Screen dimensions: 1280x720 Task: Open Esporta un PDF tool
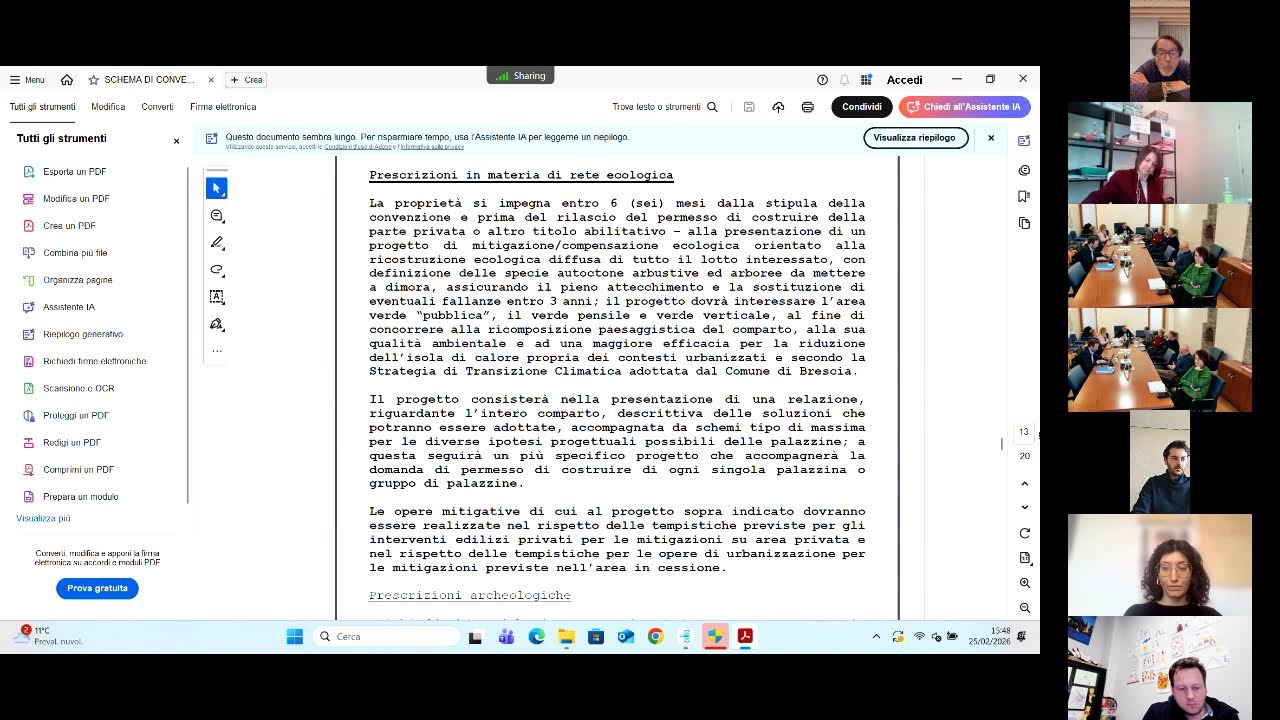(74, 172)
